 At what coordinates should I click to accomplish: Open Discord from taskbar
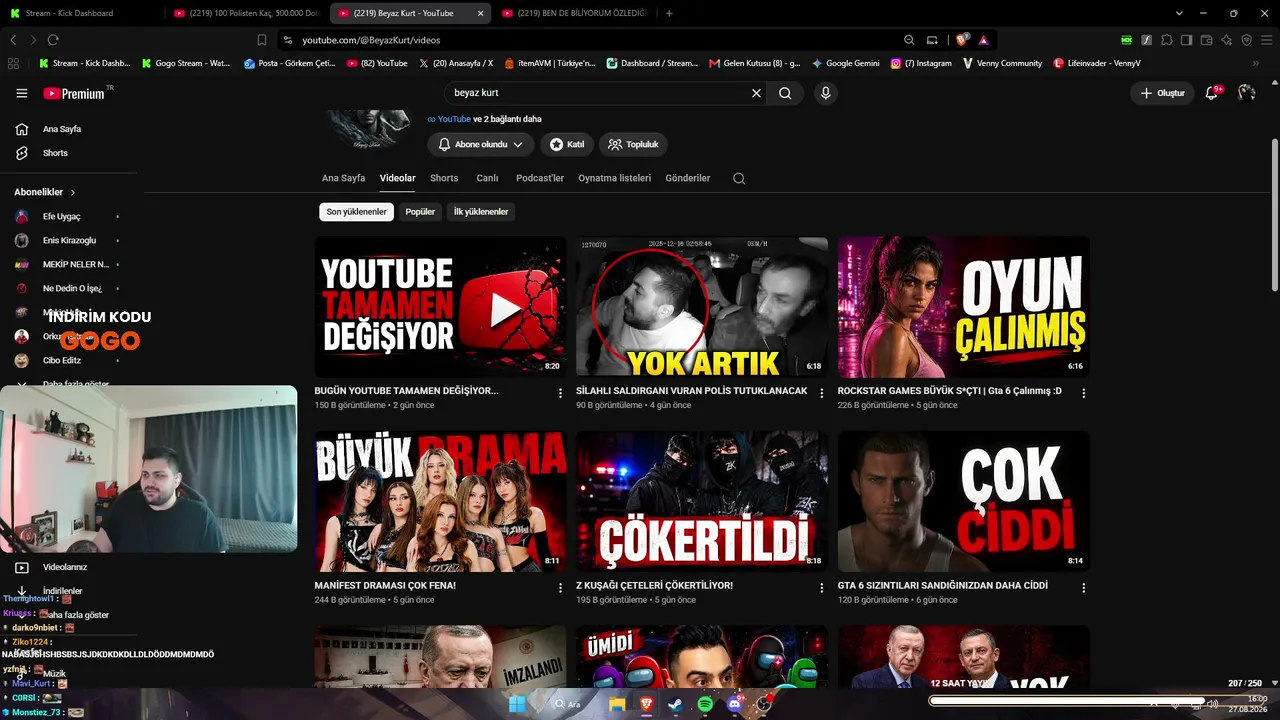(735, 704)
